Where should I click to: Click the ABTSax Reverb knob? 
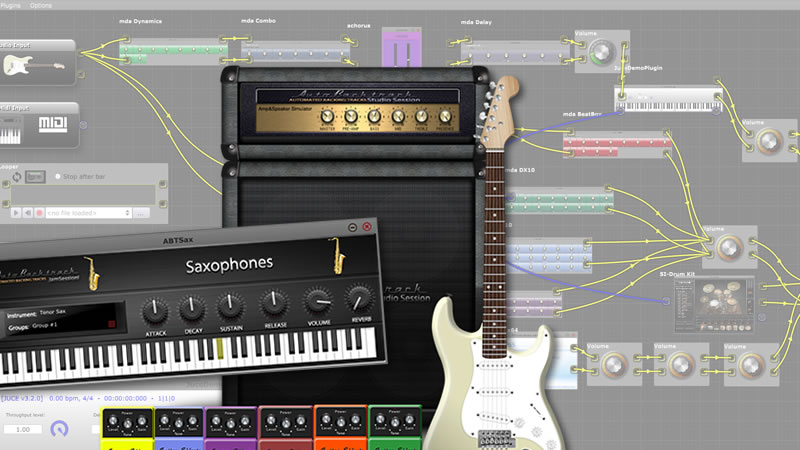[x=359, y=298]
